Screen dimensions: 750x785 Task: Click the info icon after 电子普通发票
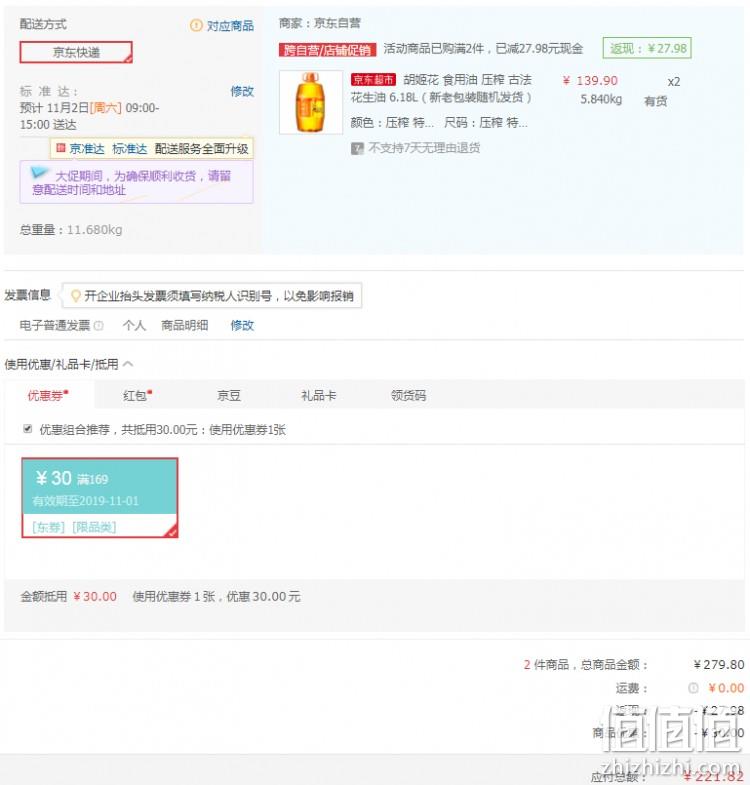pos(99,326)
